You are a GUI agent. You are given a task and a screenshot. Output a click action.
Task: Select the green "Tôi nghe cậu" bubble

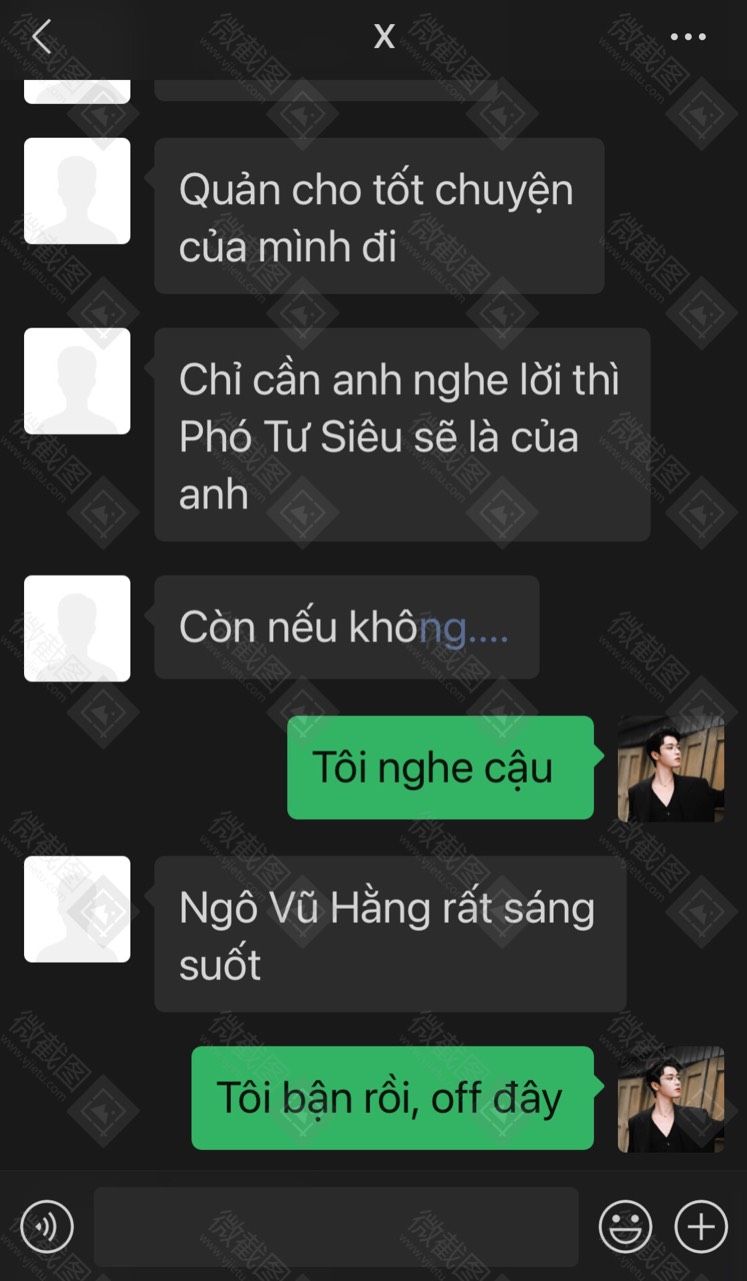(440, 768)
